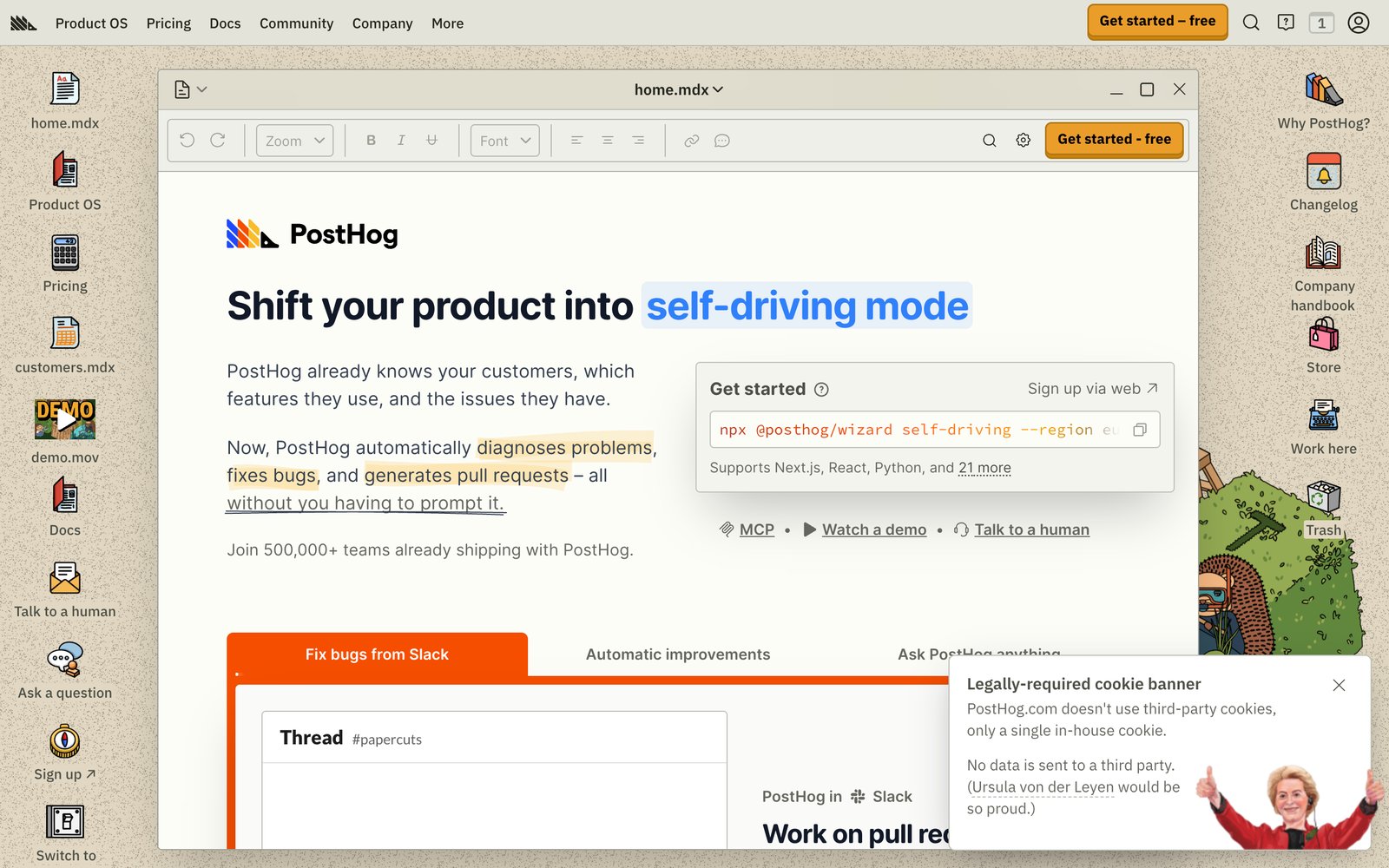Open the Font dropdown

pyautogui.click(x=505, y=141)
